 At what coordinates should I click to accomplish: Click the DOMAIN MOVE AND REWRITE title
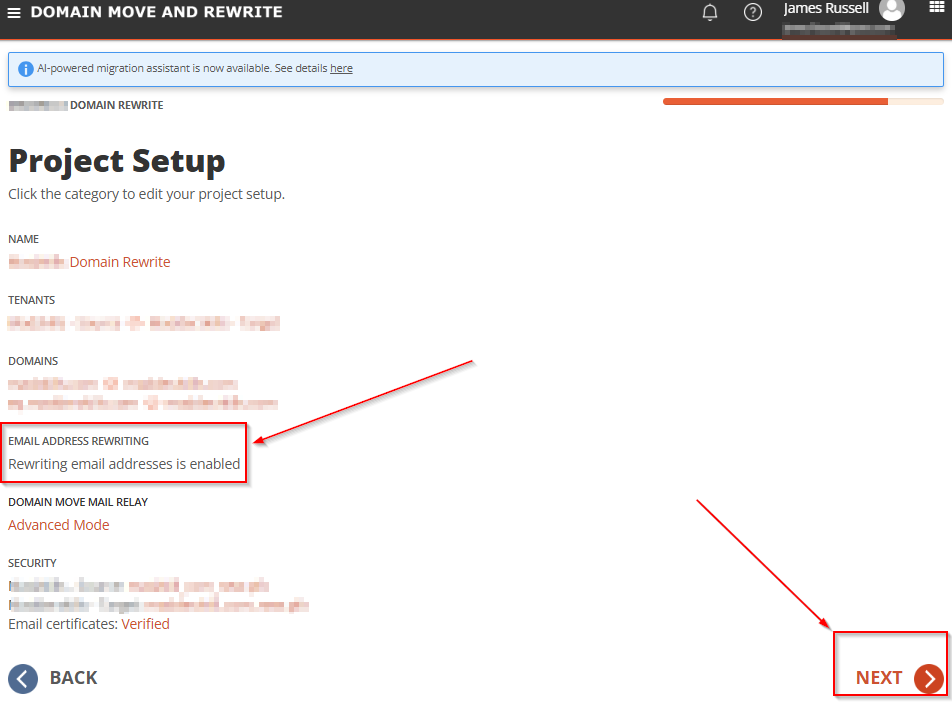(157, 12)
